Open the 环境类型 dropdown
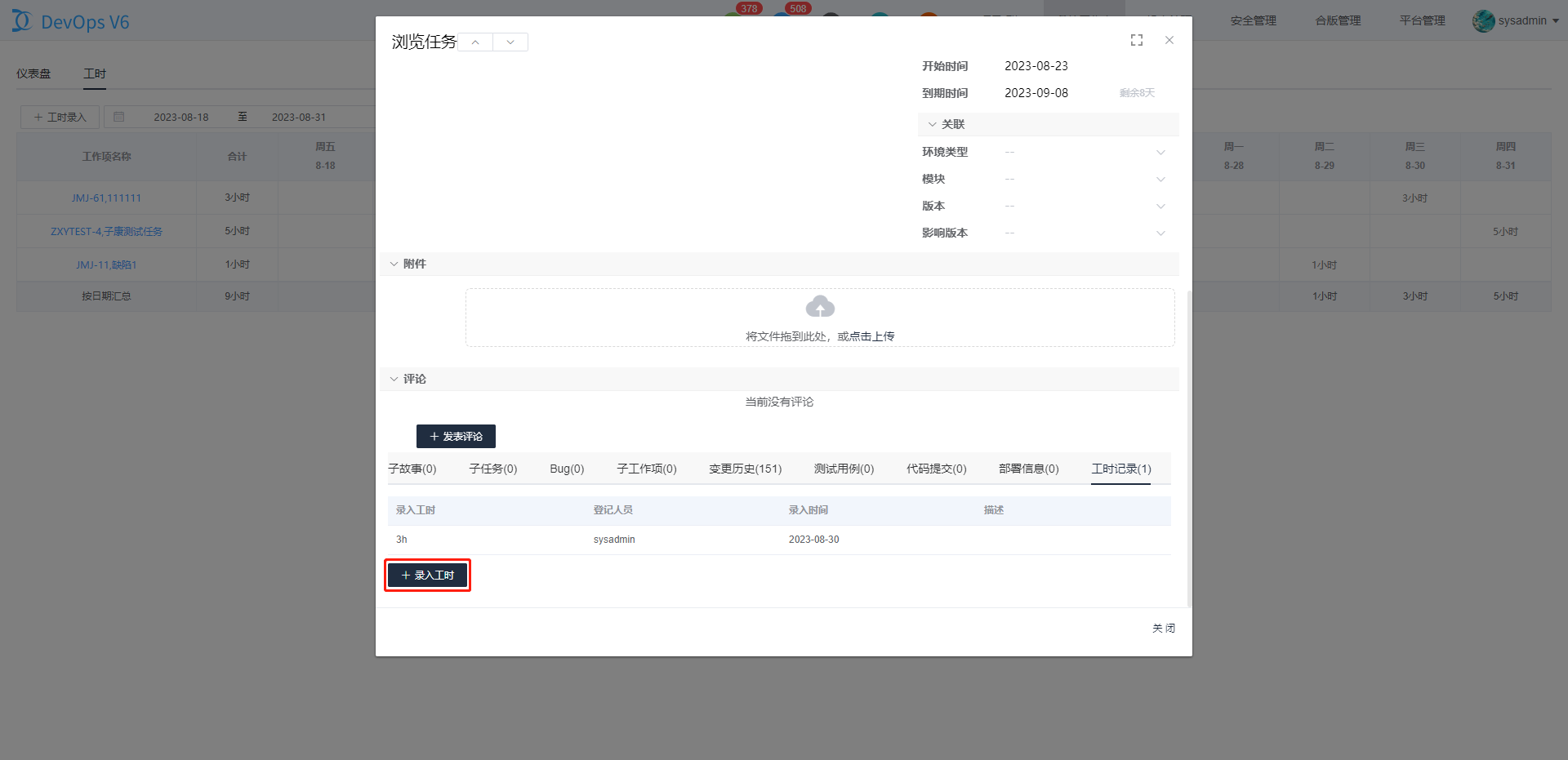This screenshot has height=760, width=1568. [x=1160, y=153]
